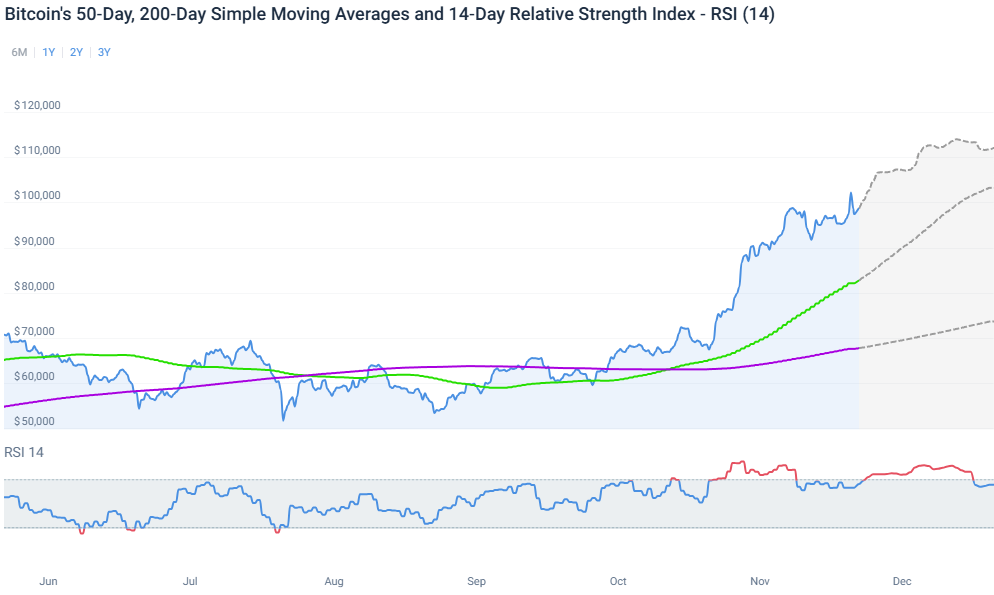The image size is (994, 595).
Task: Click the Jun axis label
Action: [48, 581]
